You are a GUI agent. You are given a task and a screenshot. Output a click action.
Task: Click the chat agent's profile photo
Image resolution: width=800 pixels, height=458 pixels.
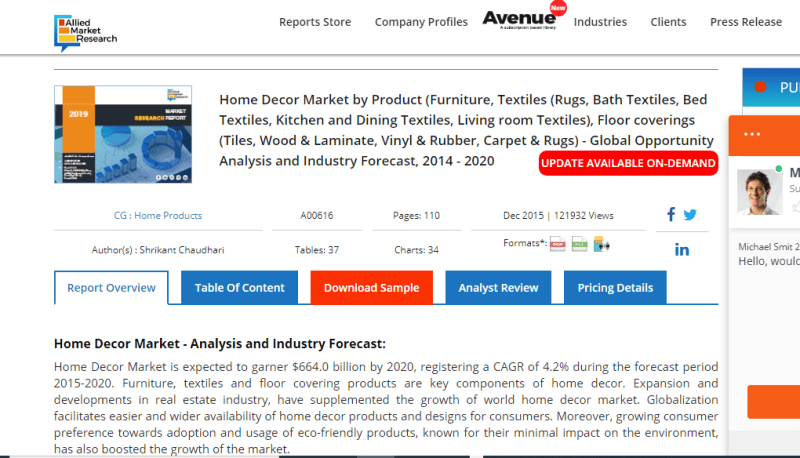pyautogui.click(x=758, y=191)
